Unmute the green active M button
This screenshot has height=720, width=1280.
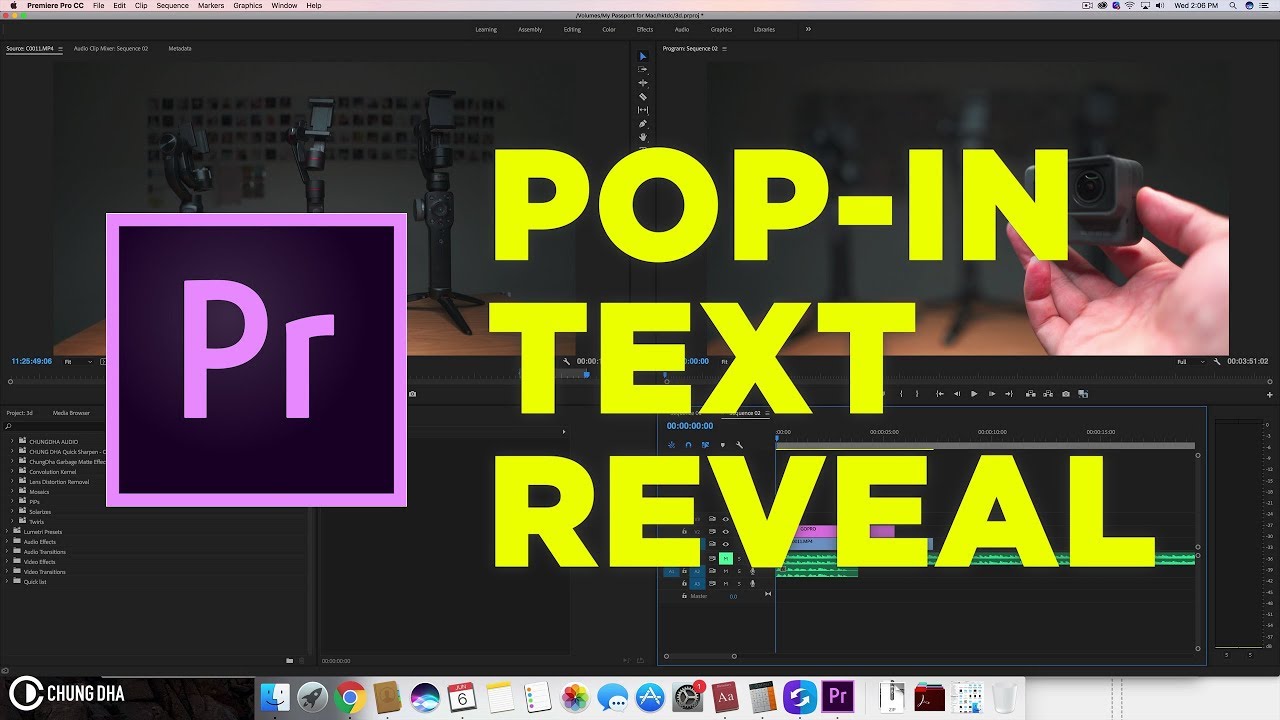(x=726, y=558)
